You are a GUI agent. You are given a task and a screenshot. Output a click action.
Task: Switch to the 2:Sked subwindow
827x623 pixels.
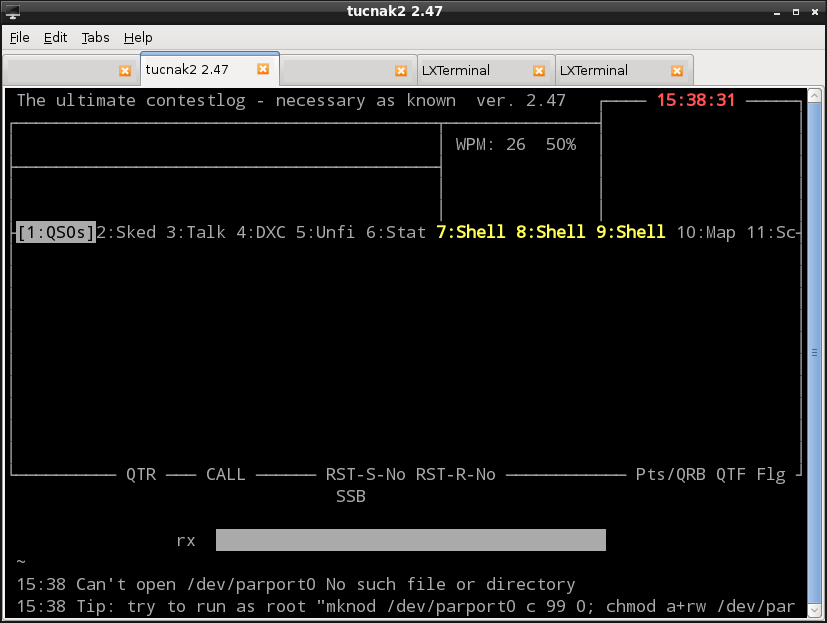click(126, 232)
